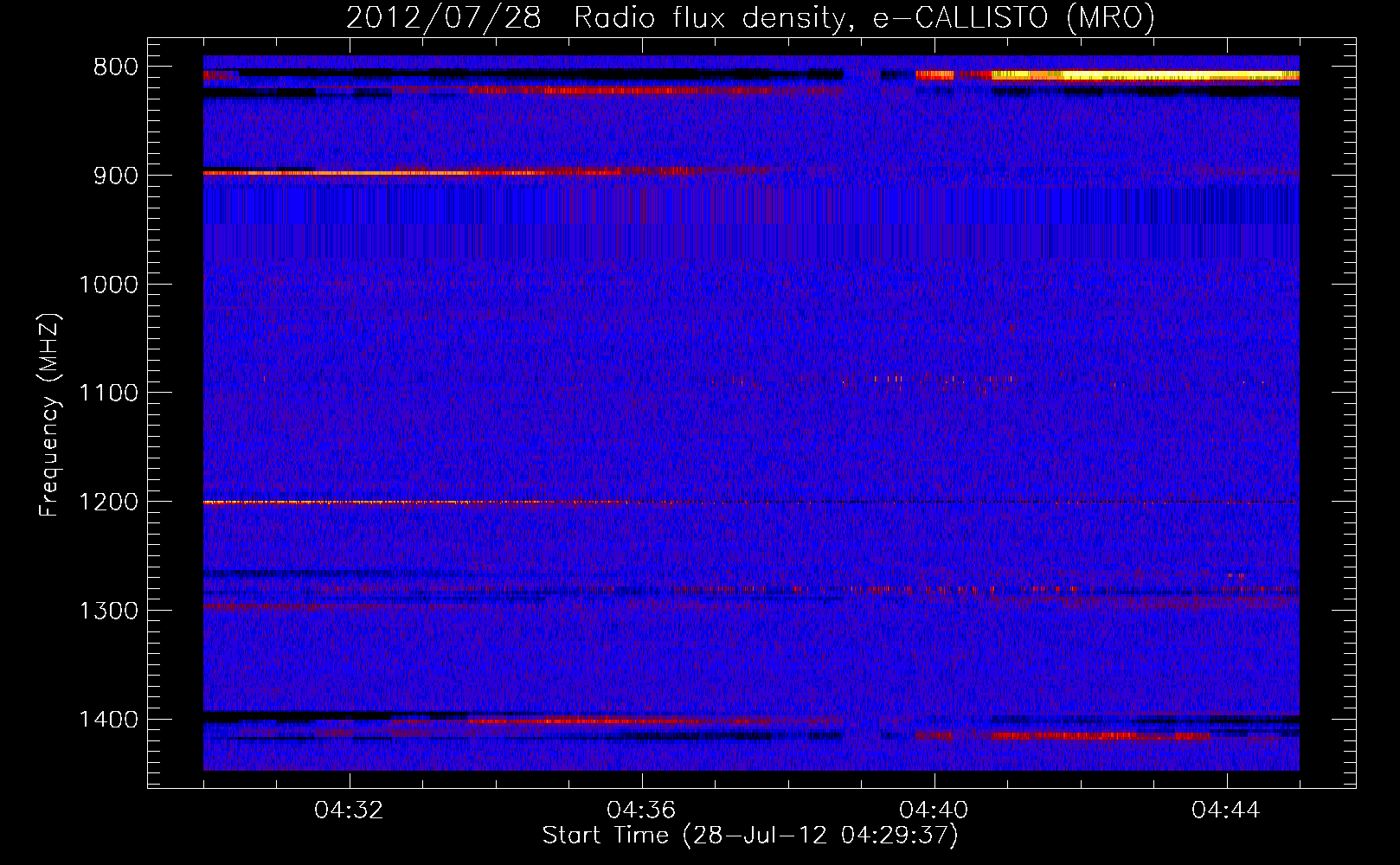Image resolution: width=1400 pixels, height=865 pixels.
Task: Click the 04:40 time tick label
Action: 934,811
